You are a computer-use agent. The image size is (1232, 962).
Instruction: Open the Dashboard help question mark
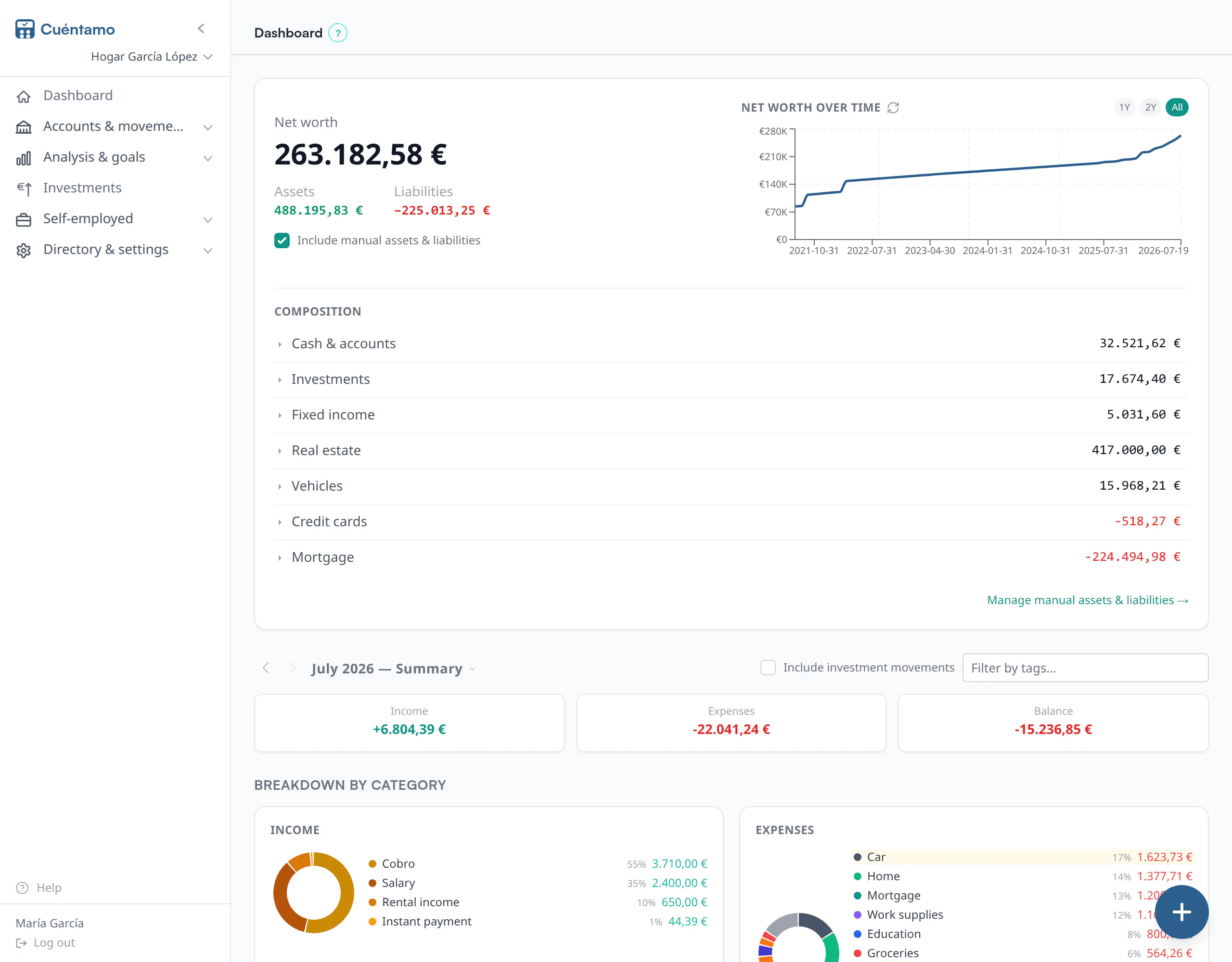coord(337,33)
